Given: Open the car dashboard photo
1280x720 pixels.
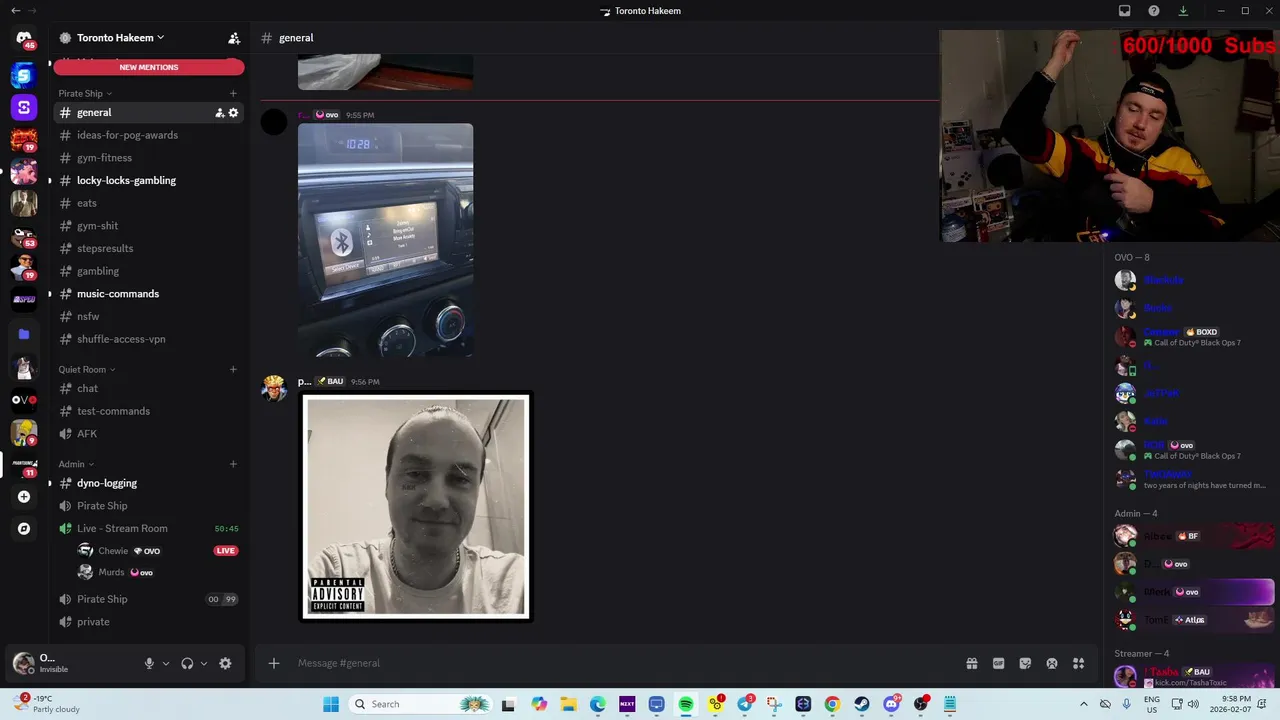Looking at the screenshot, I should coord(385,240).
